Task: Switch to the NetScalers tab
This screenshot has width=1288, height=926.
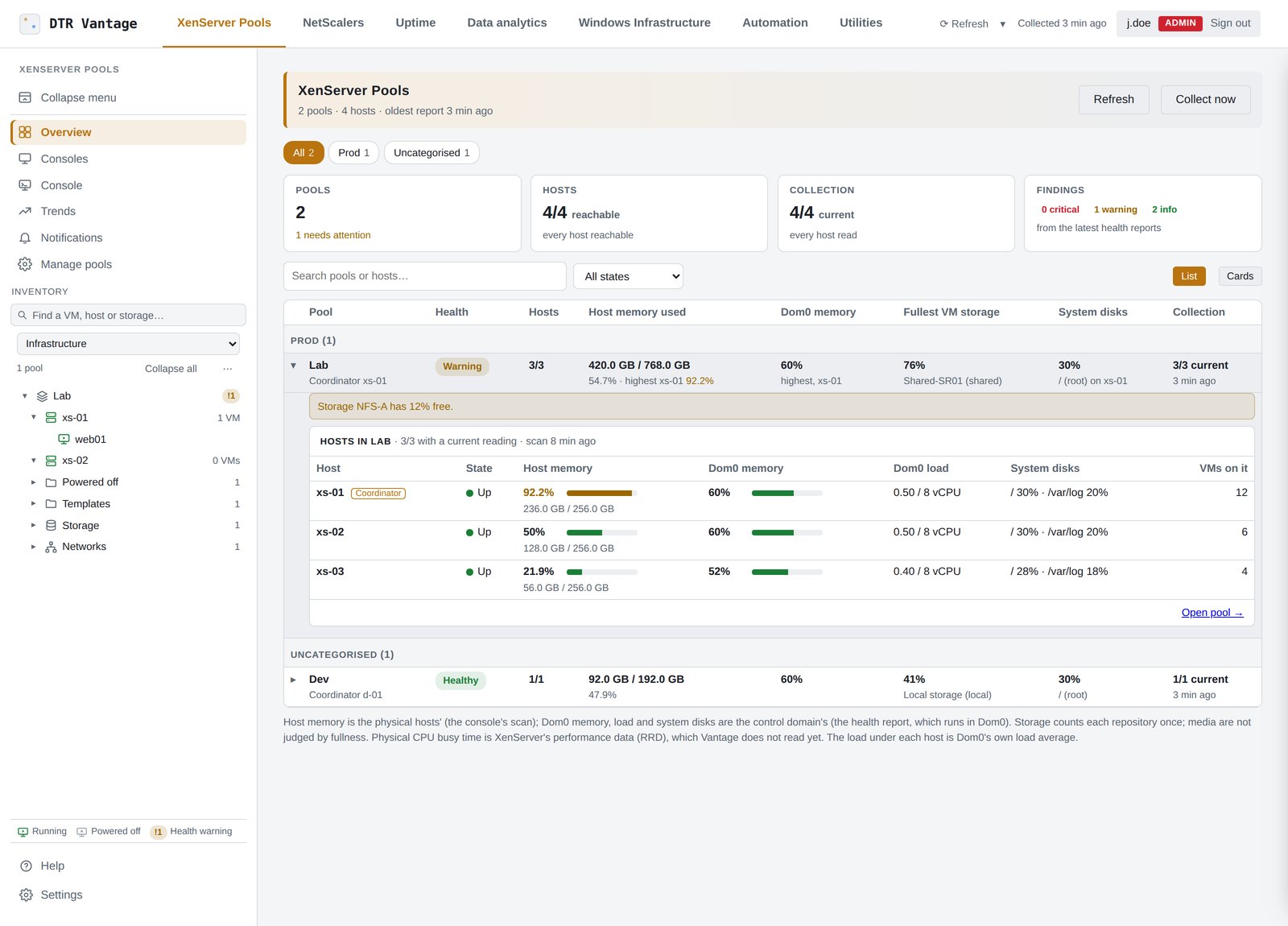Action: (x=333, y=23)
